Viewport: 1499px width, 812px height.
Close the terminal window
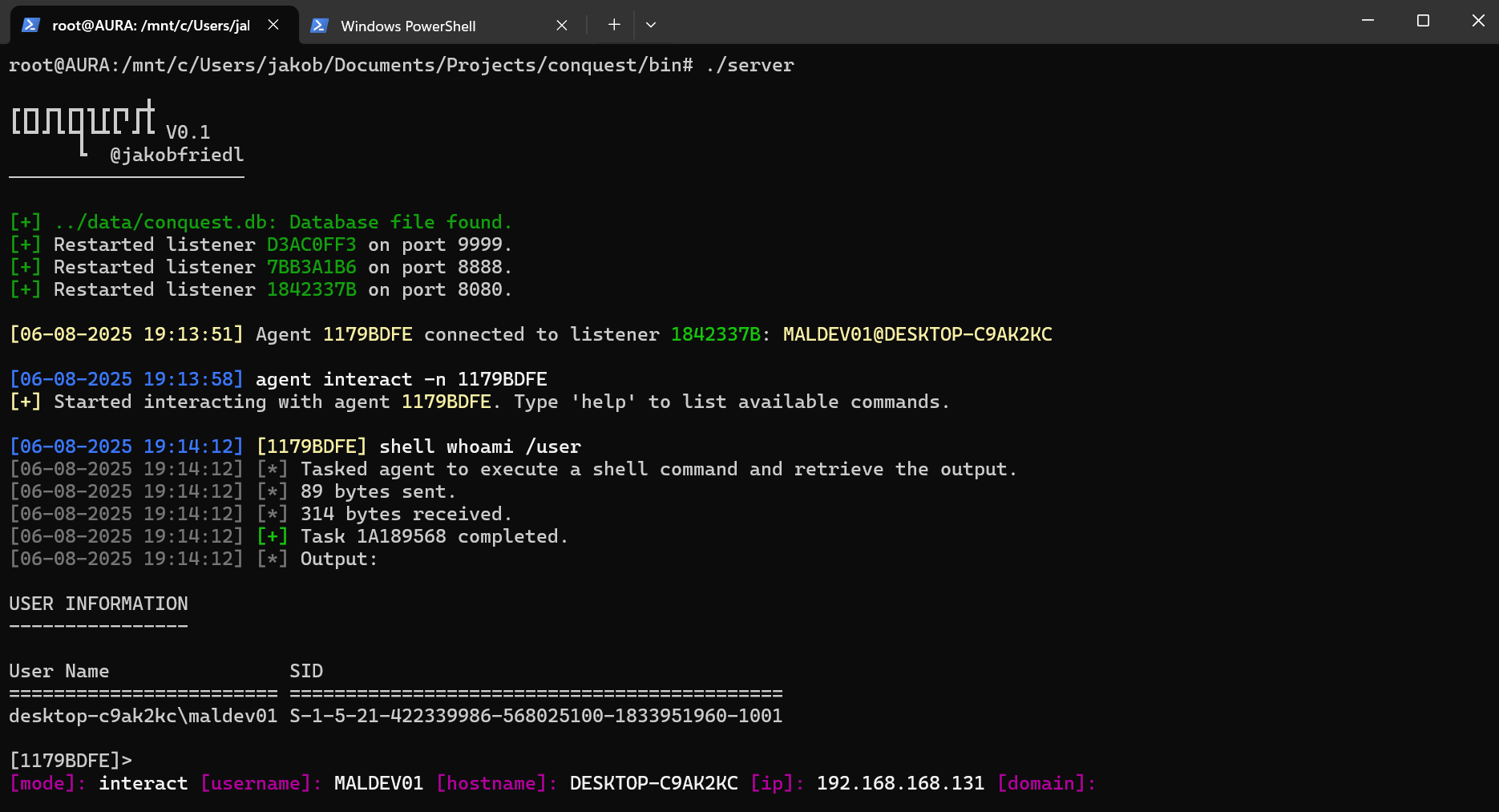(1478, 21)
